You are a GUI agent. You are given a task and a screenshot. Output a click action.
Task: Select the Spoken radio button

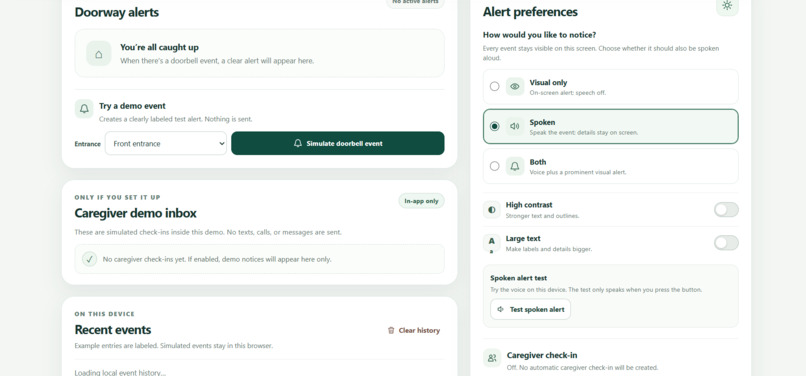(494, 126)
